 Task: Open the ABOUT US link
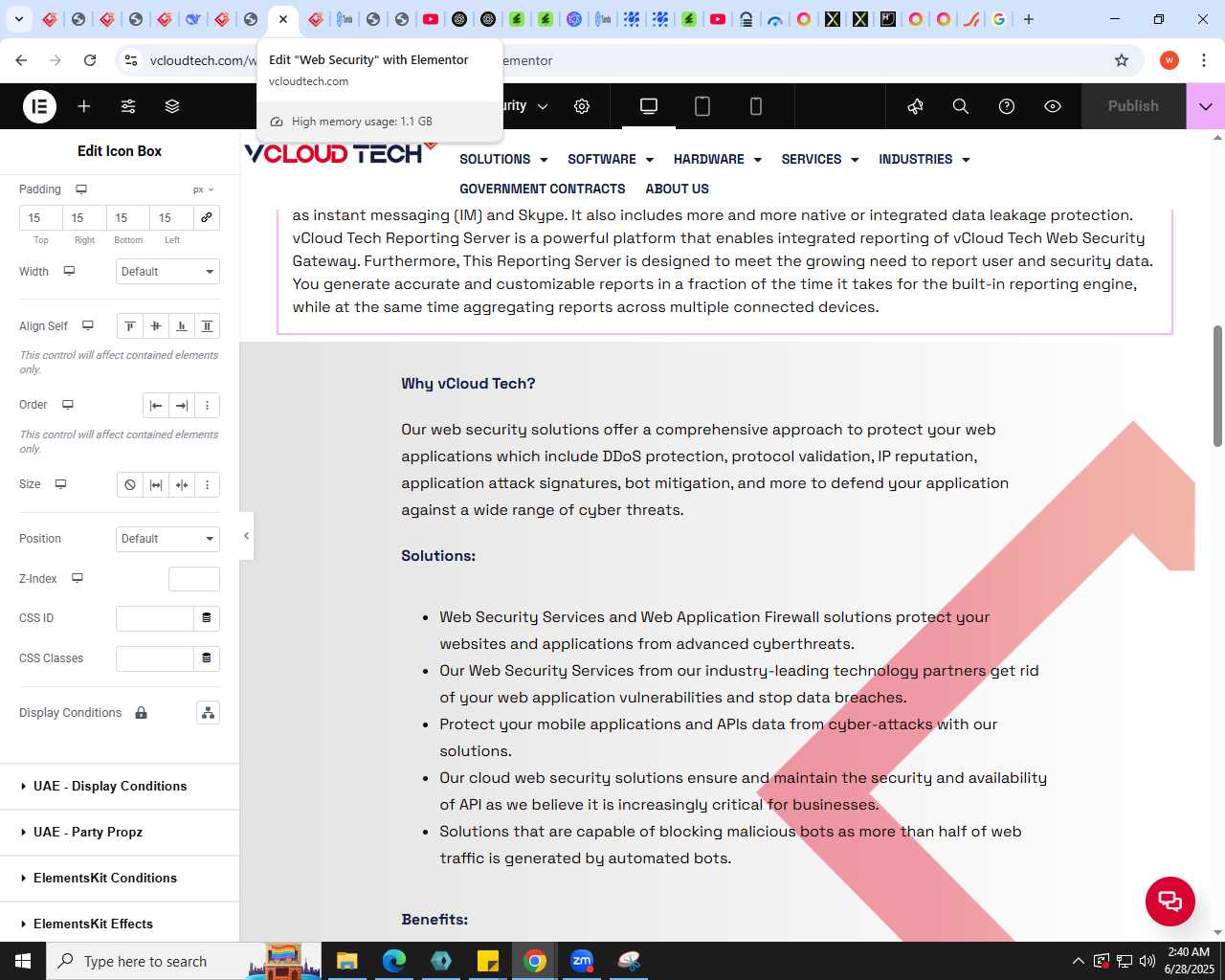678,189
